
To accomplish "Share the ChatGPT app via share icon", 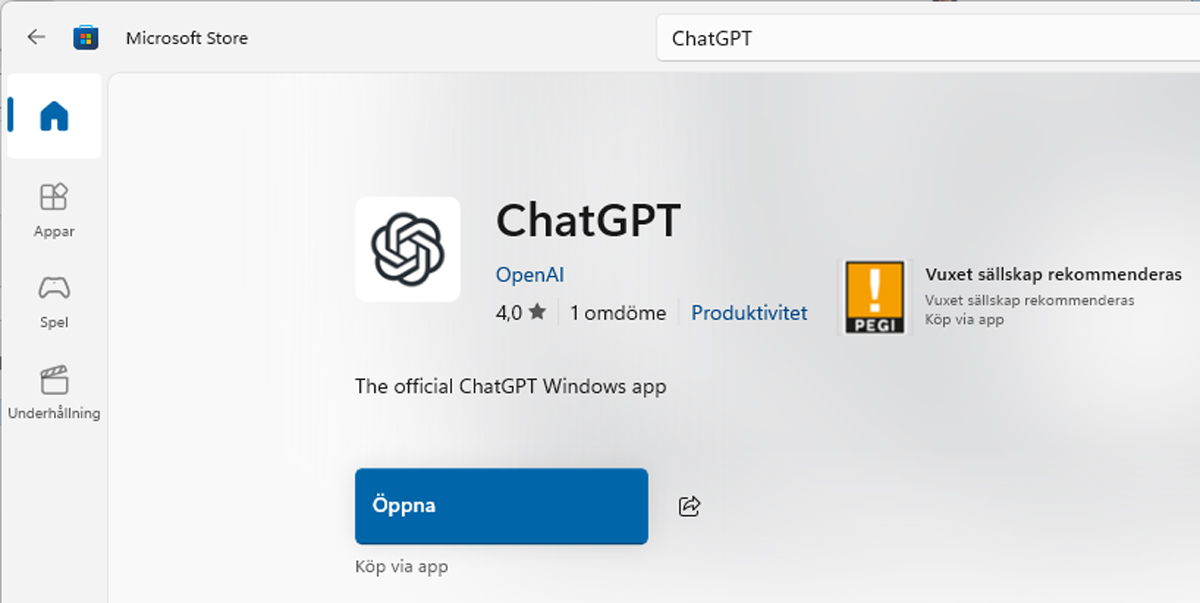I will pos(689,506).
